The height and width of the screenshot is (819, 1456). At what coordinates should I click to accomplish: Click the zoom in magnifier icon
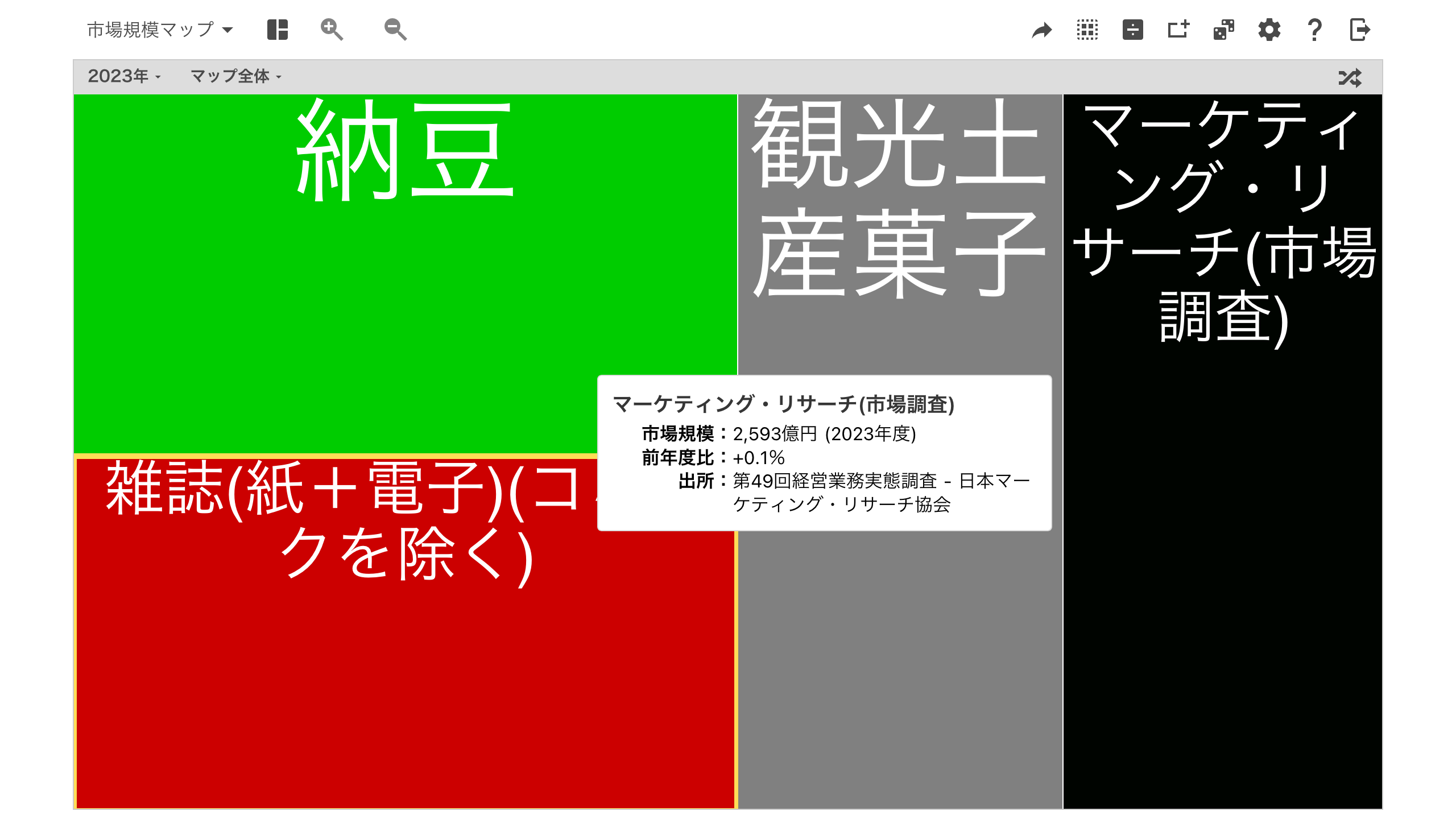point(332,29)
